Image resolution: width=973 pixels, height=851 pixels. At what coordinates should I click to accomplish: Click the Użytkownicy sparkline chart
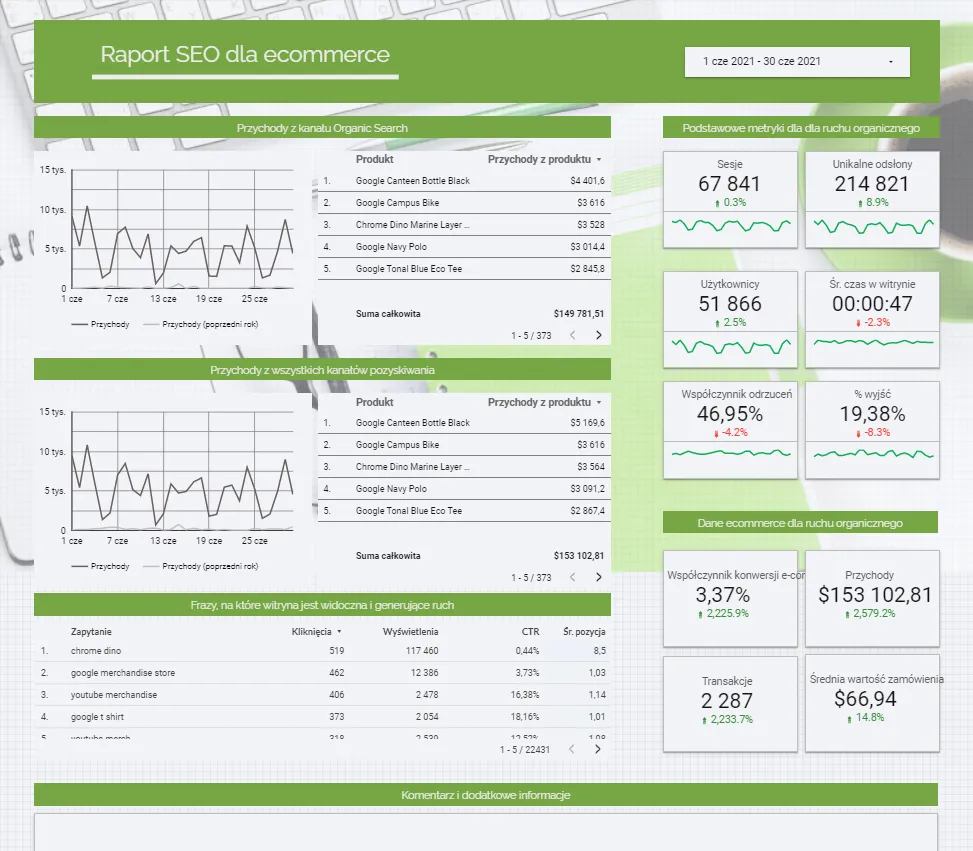[x=730, y=346]
